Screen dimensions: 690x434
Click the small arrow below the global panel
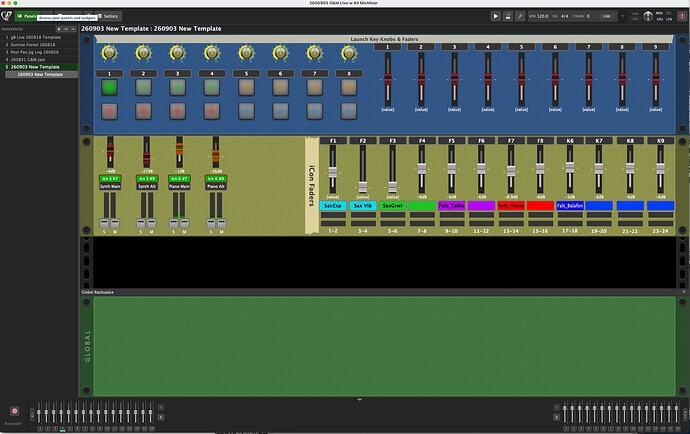tap(360, 400)
